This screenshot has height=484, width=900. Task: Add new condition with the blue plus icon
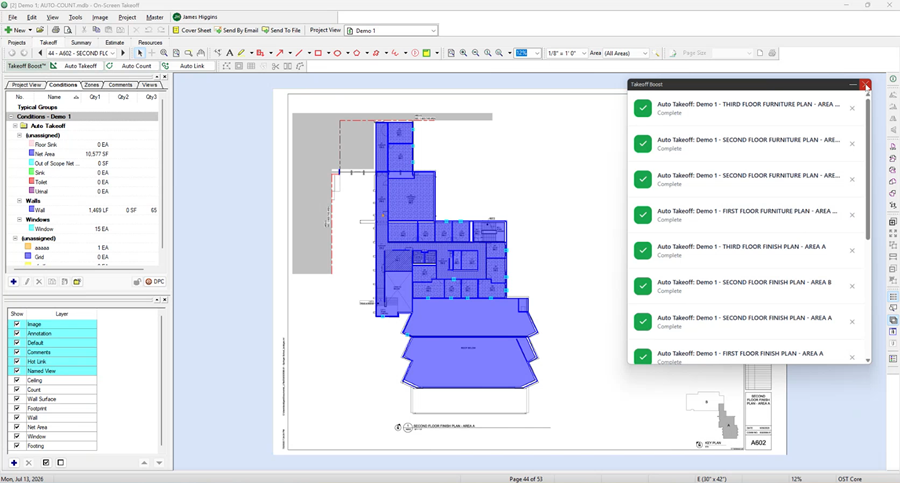14,282
